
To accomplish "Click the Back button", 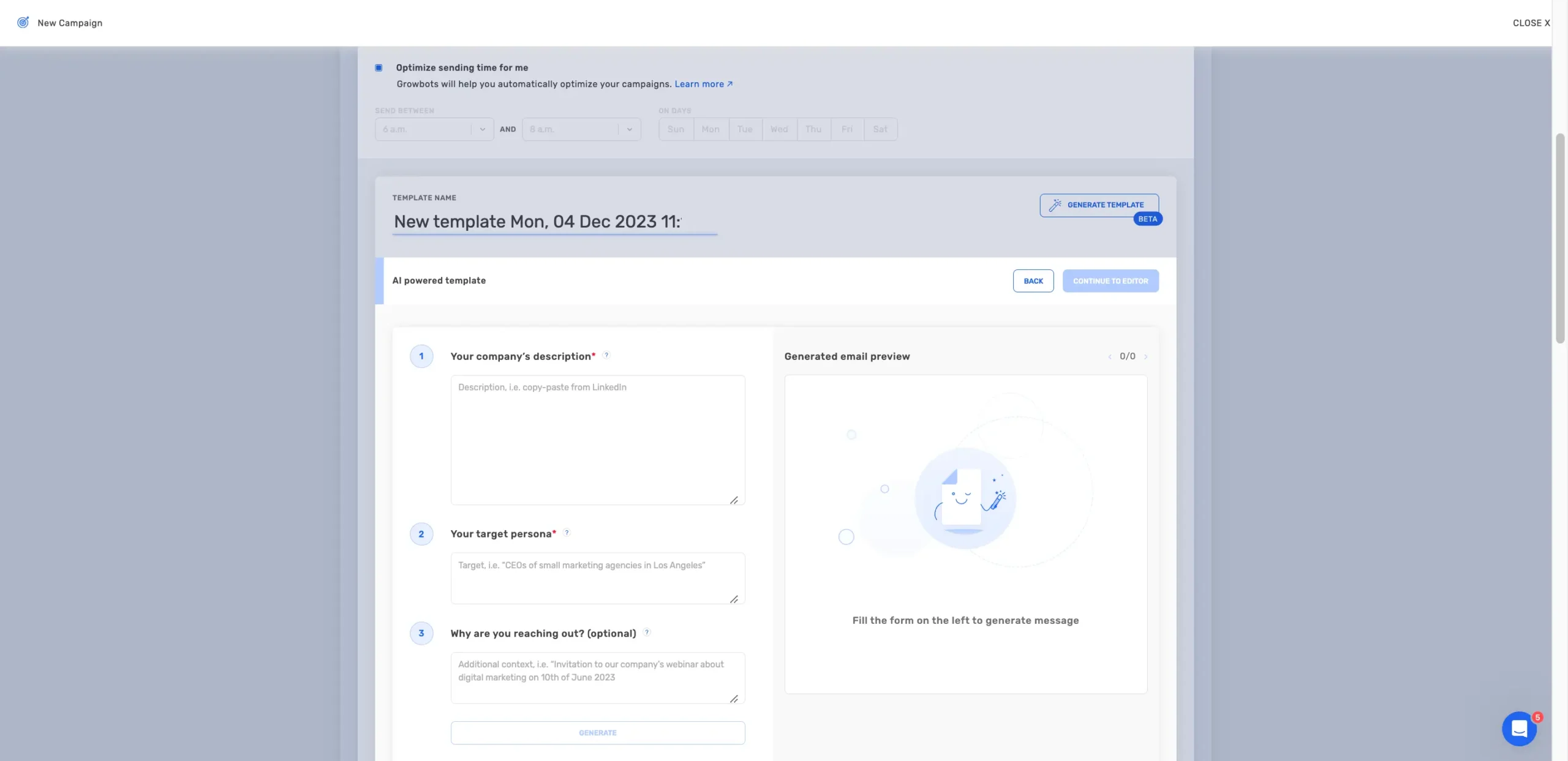I will (x=1033, y=281).
